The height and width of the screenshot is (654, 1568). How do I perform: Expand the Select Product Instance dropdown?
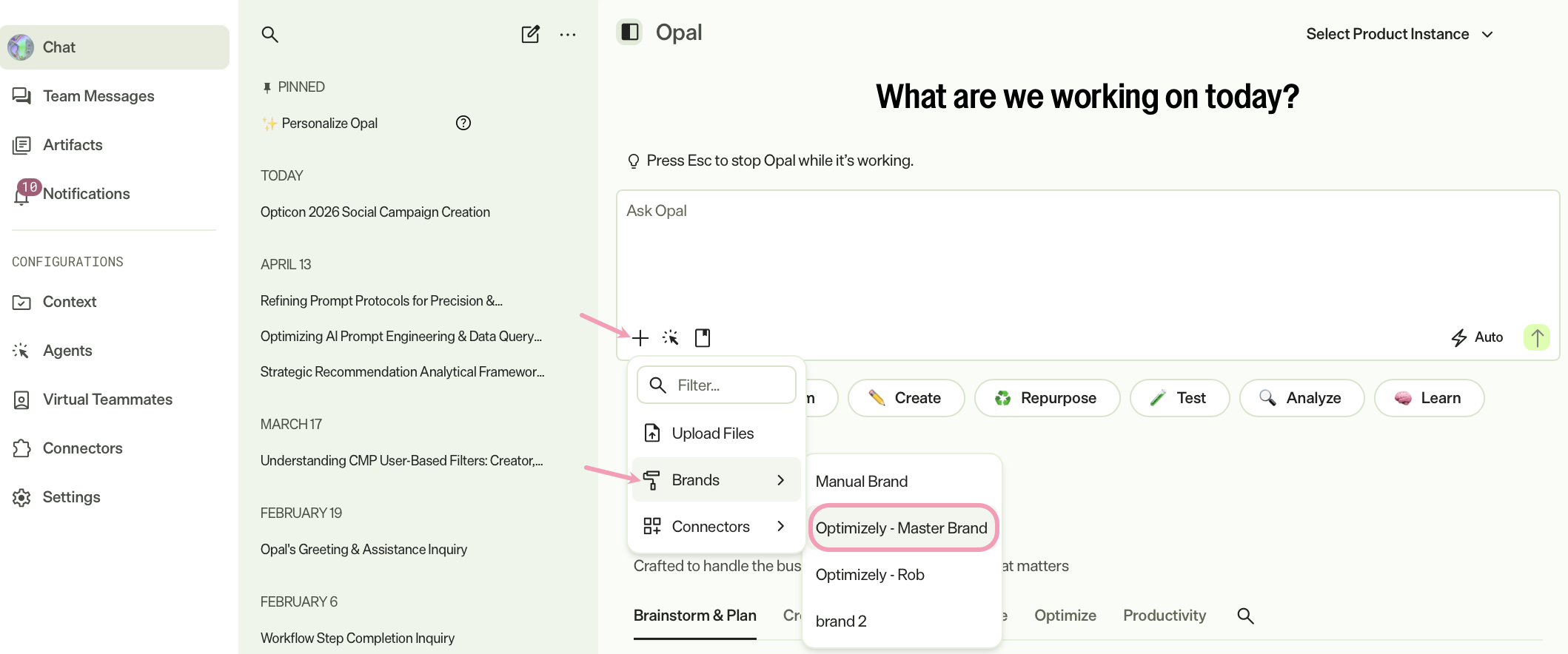1399,34
